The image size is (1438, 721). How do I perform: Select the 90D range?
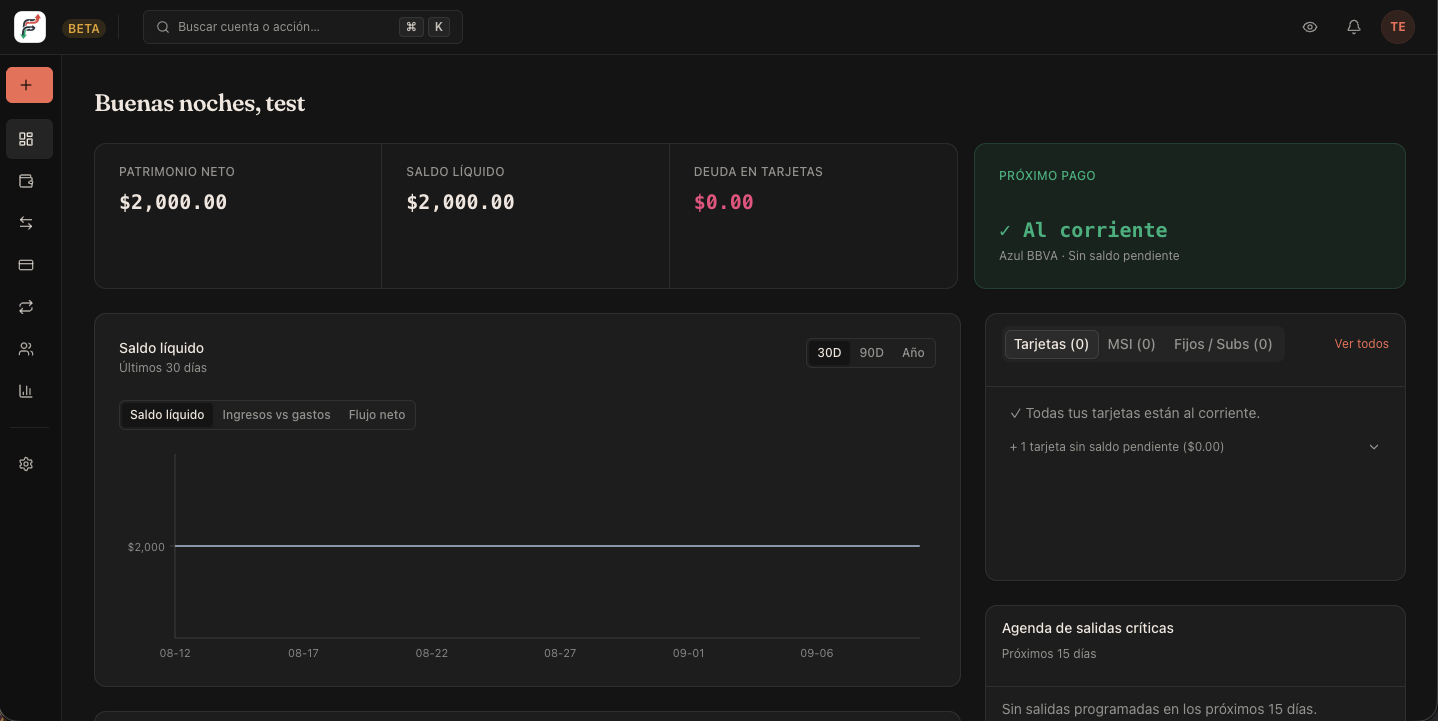pos(872,353)
